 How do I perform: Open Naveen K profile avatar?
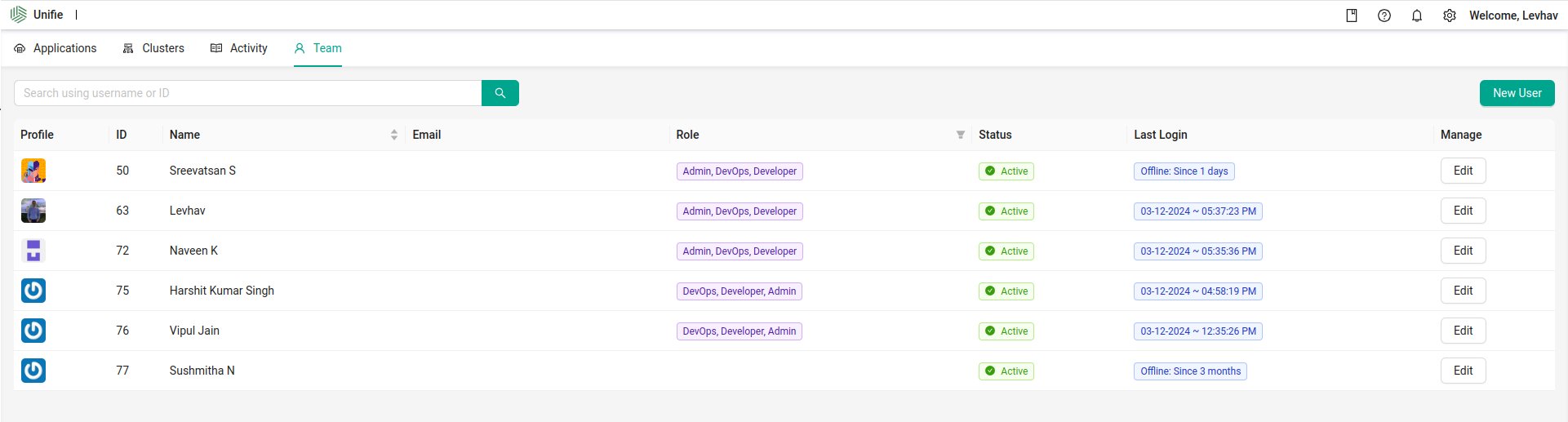[33, 251]
